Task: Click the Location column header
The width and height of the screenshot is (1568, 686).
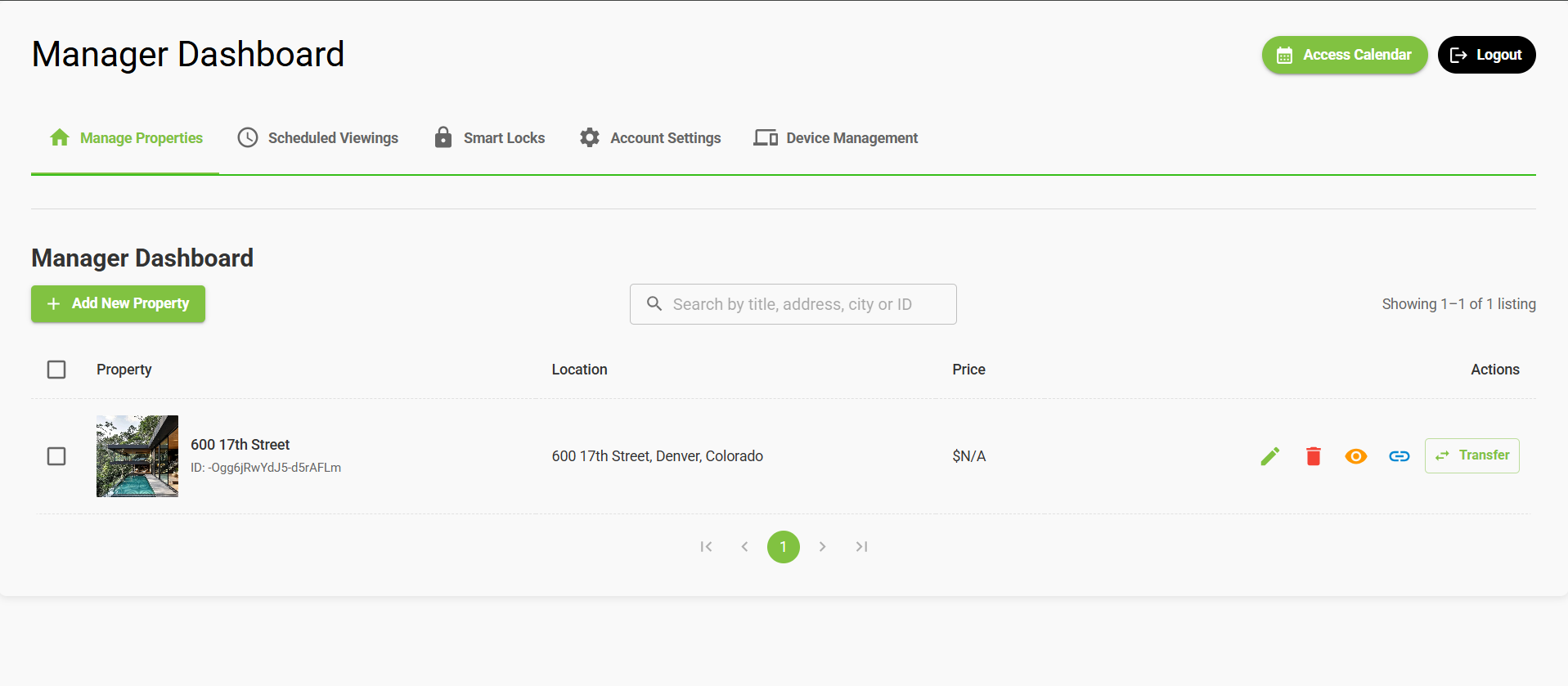Action: coord(580,370)
